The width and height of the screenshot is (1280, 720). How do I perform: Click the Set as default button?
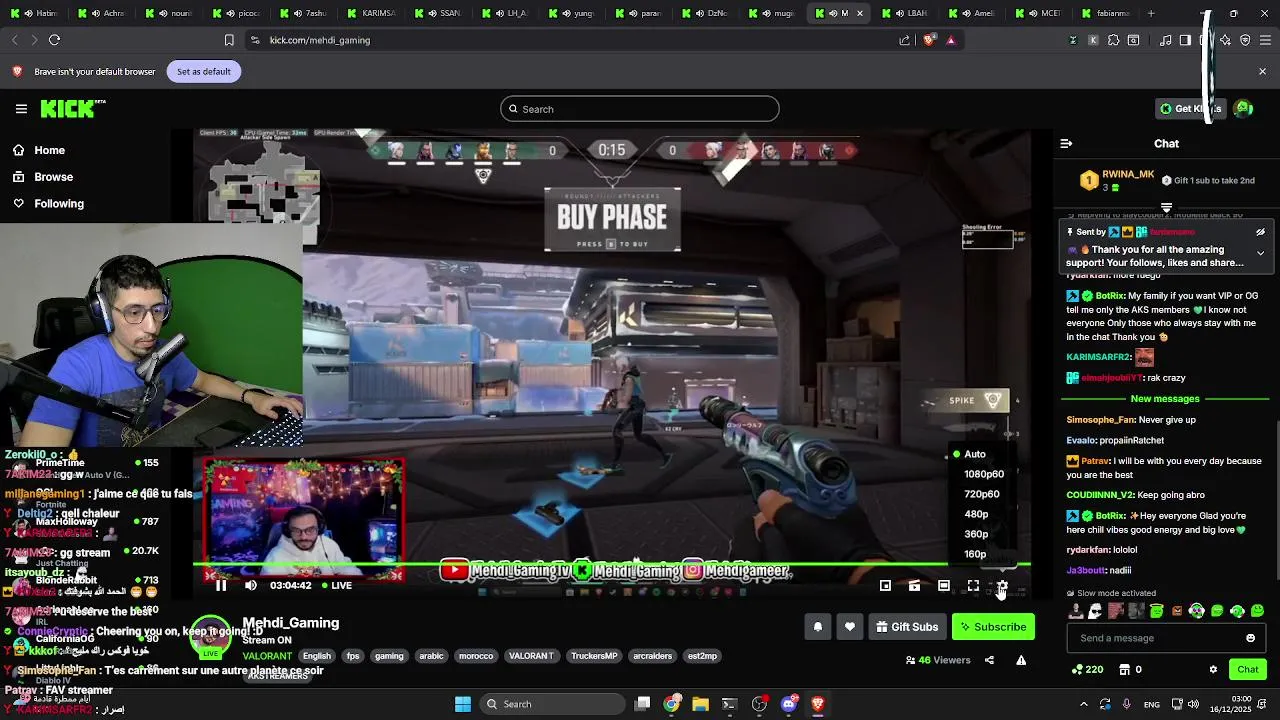pyautogui.click(x=204, y=72)
